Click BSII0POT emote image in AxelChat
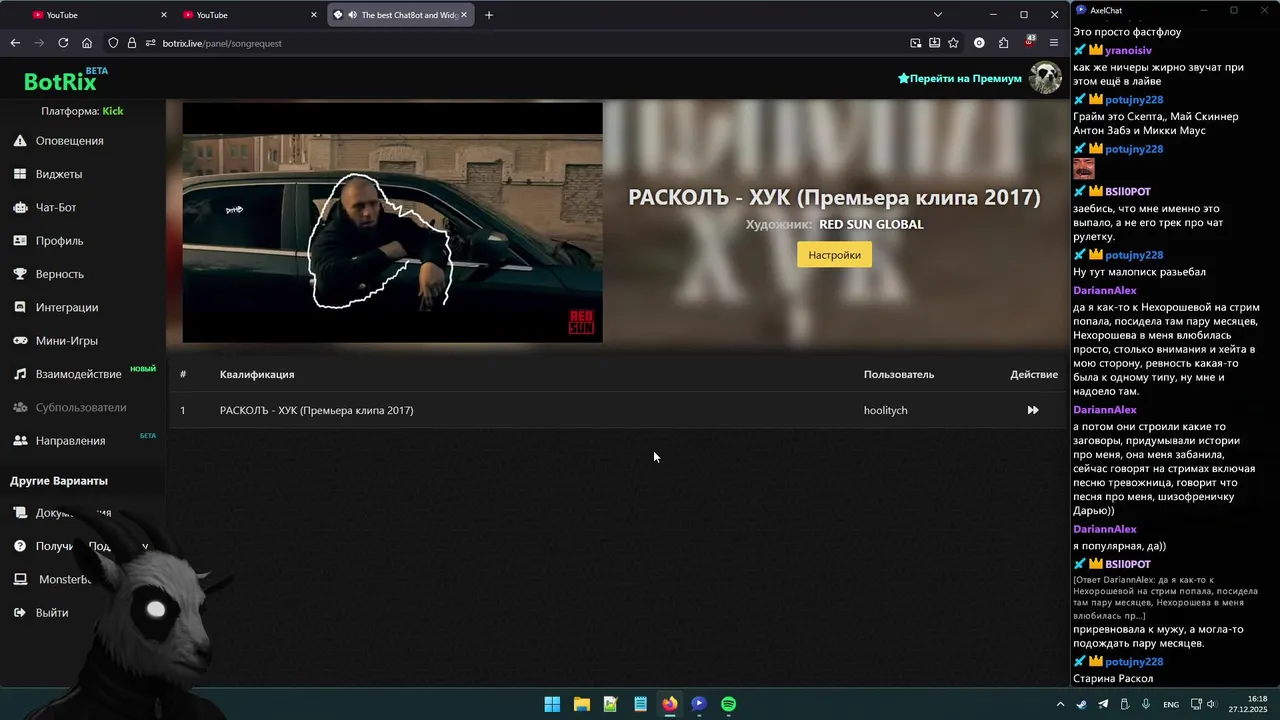 coord(1084,169)
